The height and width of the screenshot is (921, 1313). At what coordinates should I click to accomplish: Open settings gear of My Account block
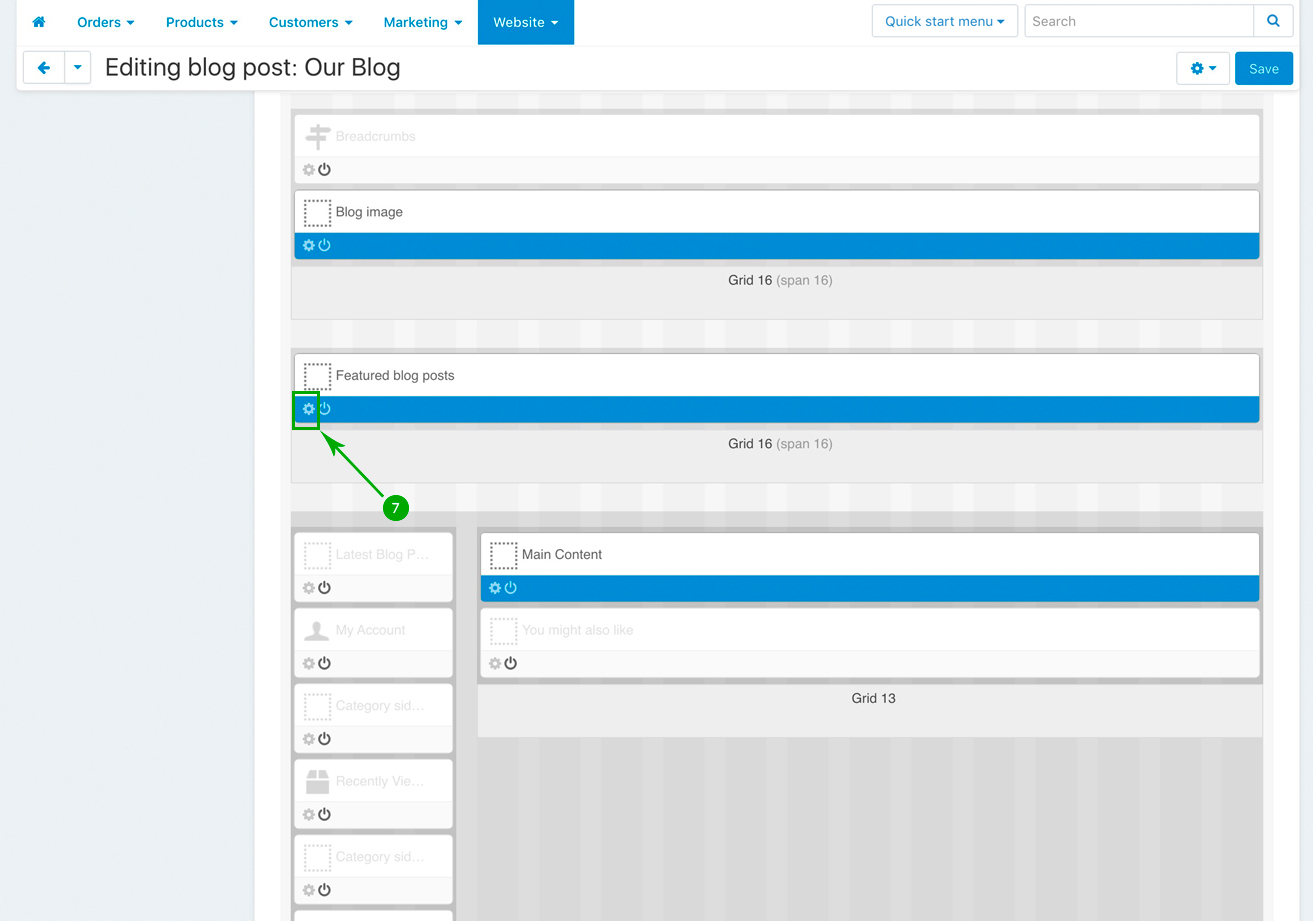coord(309,664)
